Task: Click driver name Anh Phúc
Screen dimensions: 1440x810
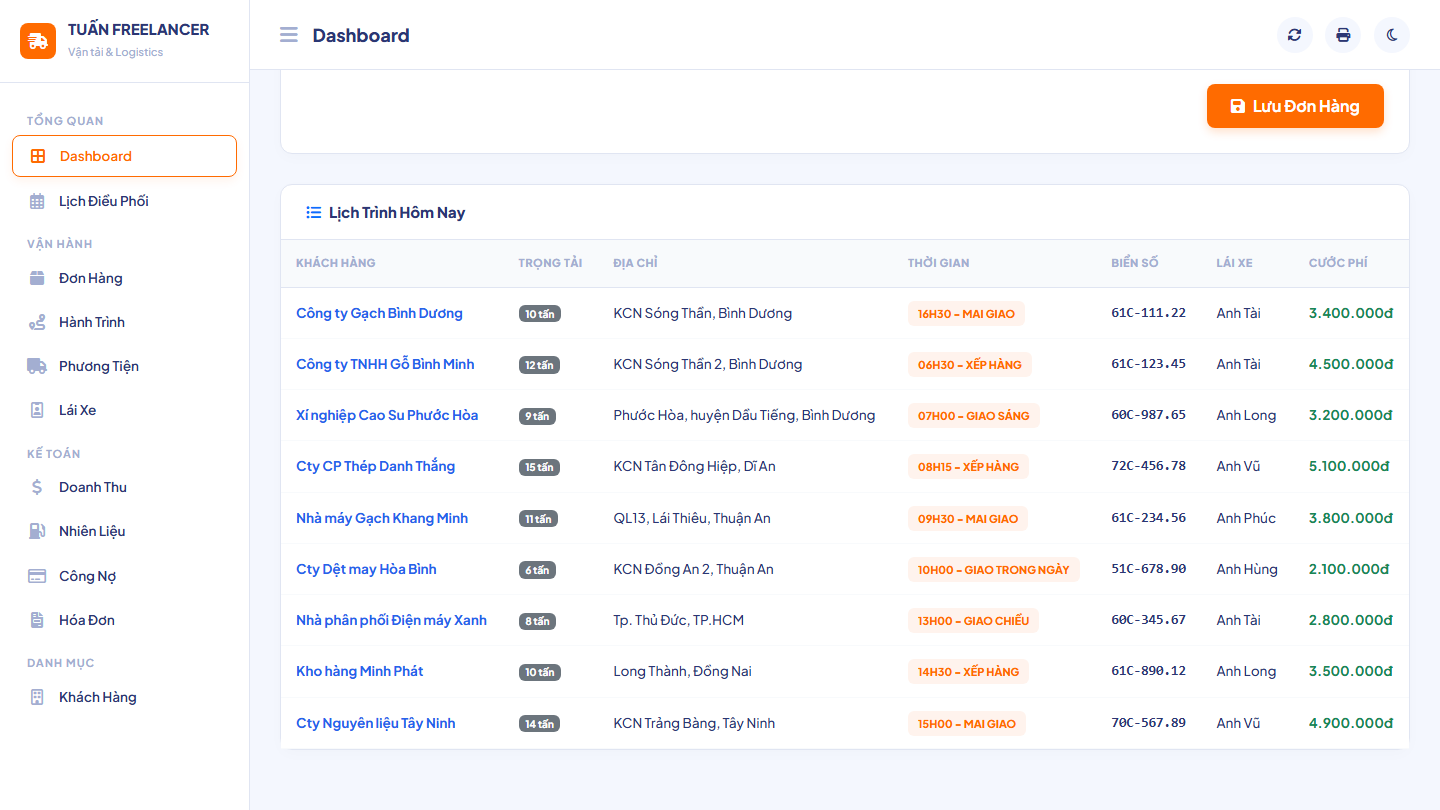Action: [x=1246, y=518]
